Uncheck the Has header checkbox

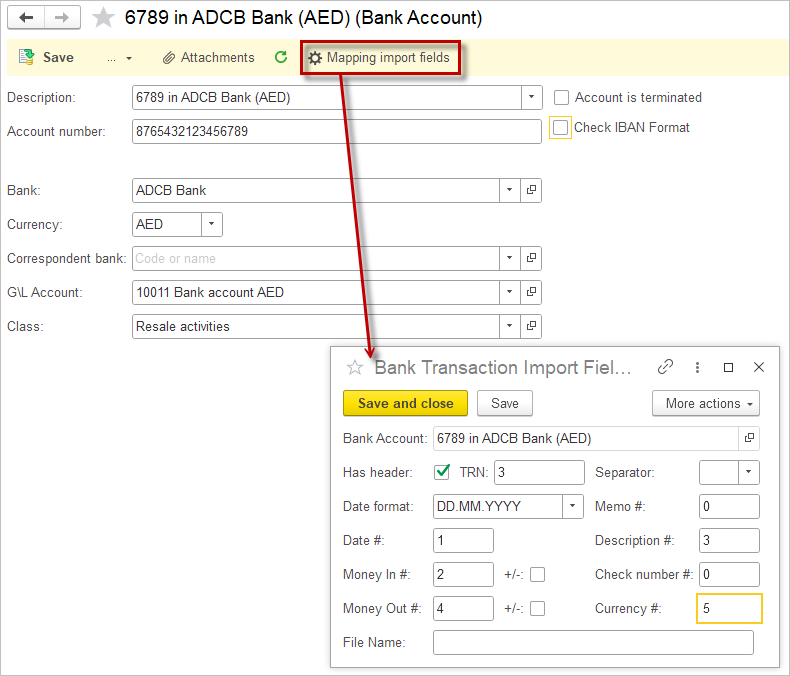pos(442,472)
